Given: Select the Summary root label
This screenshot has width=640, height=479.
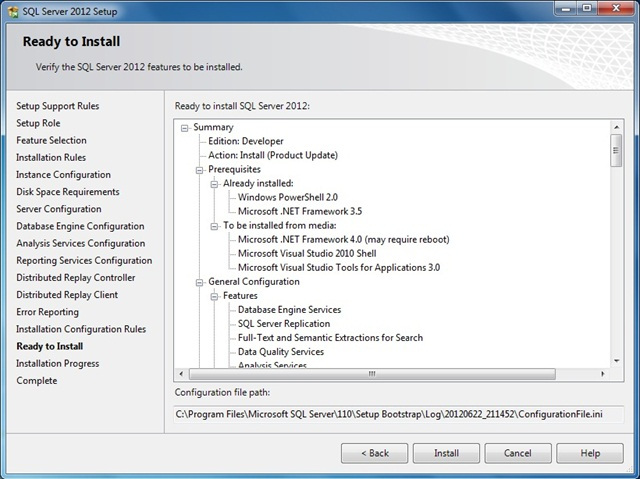Looking at the screenshot, I should [x=213, y=127].
